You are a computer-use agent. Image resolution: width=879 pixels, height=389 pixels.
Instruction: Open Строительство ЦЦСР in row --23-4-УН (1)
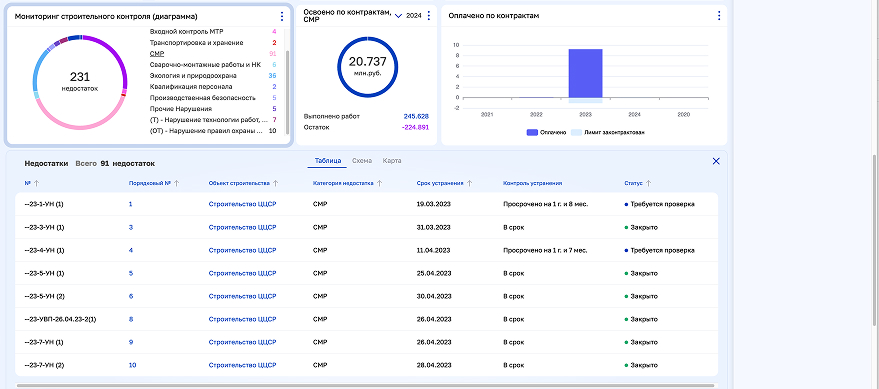[242, 250]
